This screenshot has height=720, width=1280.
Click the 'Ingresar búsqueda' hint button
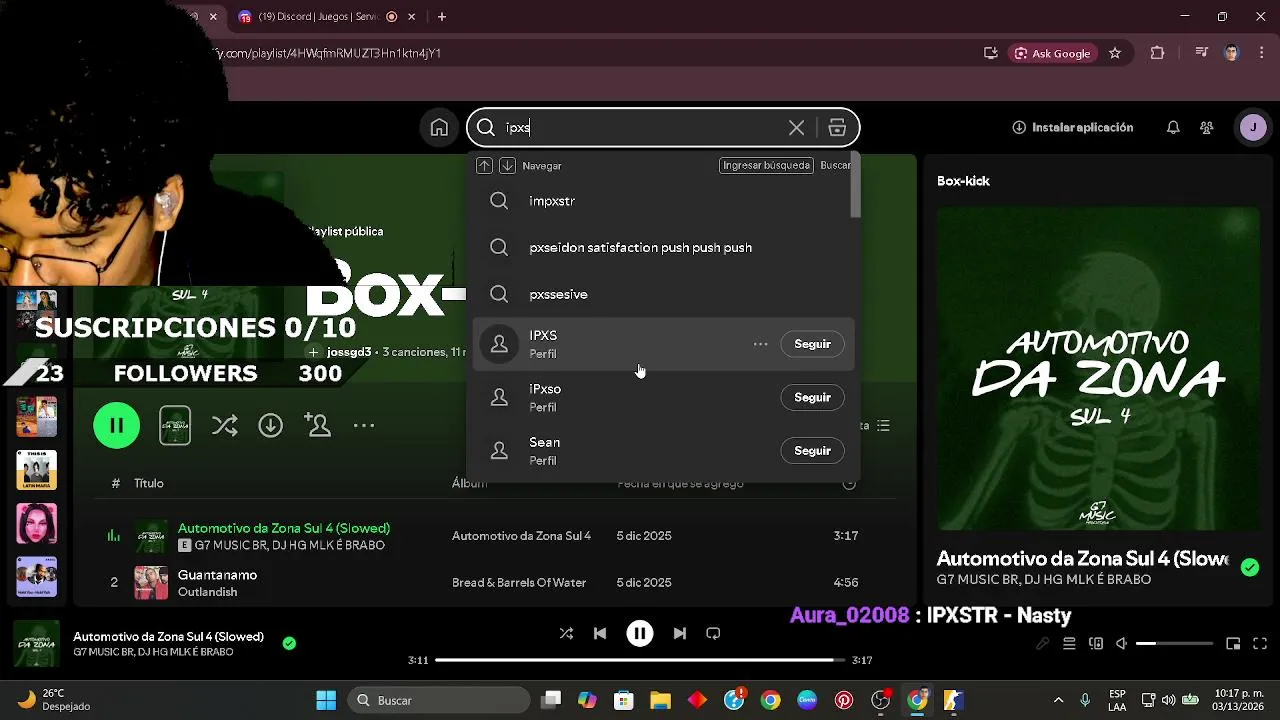click(x=766, y=165)
